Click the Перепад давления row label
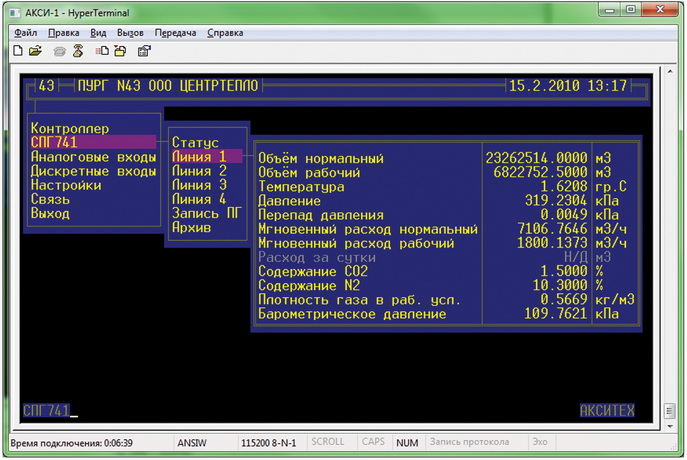Image resolution: width=687 pixels, height=460 pixels. [321, 215]
